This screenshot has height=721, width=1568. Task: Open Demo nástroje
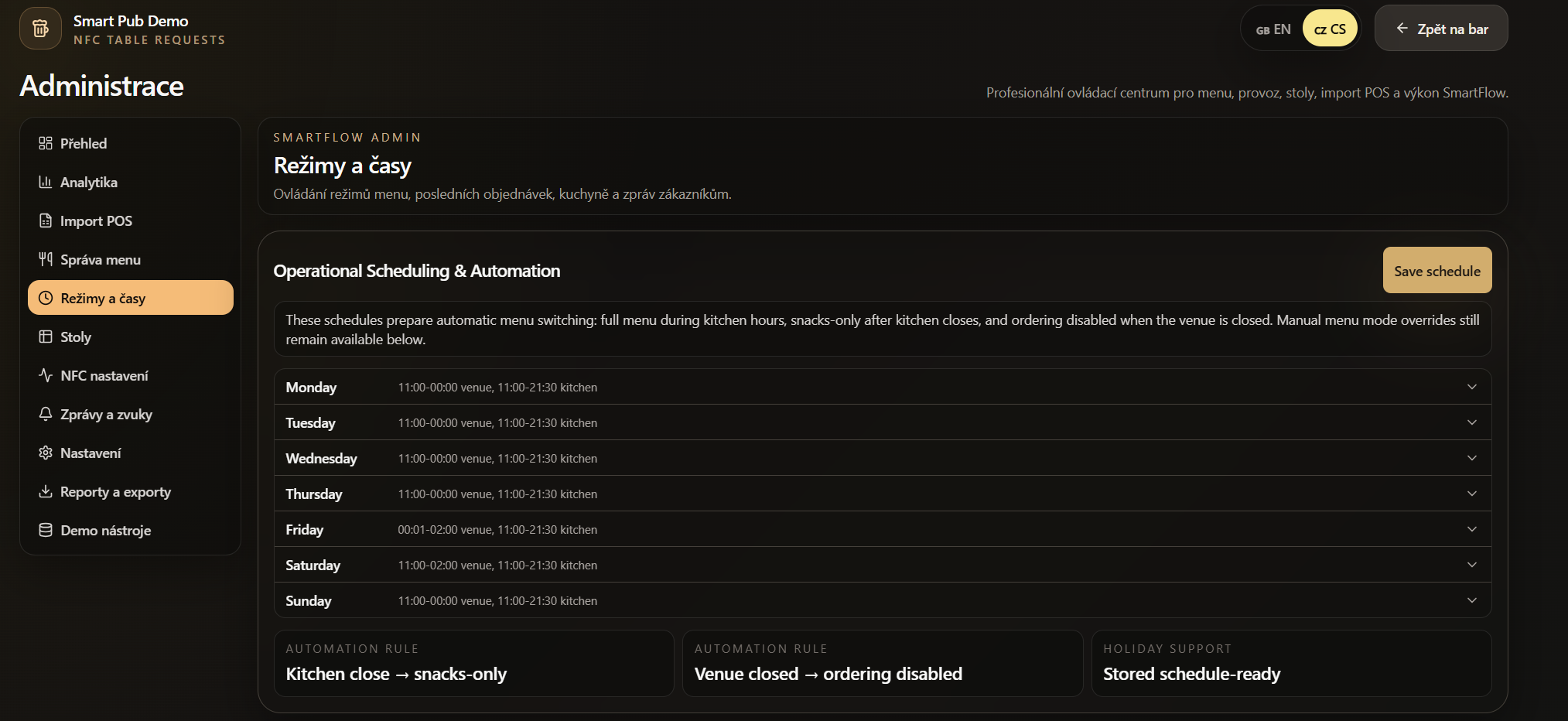click(x=131, y=530)
